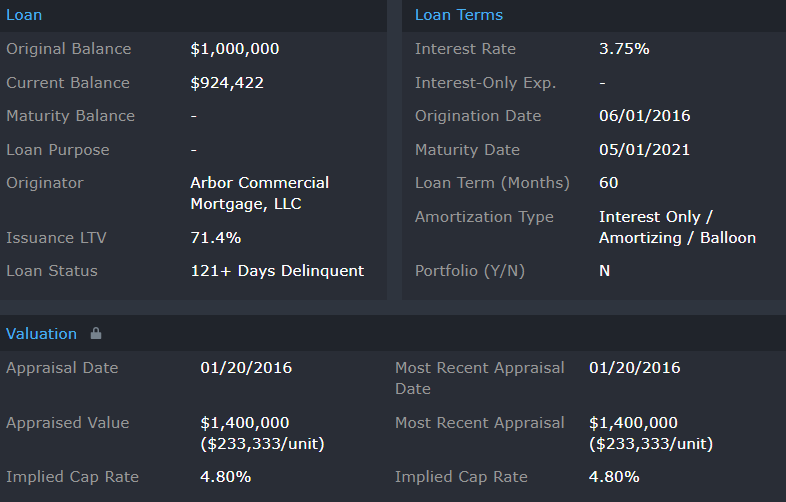Click the Amortization Type label
This screenshot has height=502, width=786.
click(x=484, y=217)
